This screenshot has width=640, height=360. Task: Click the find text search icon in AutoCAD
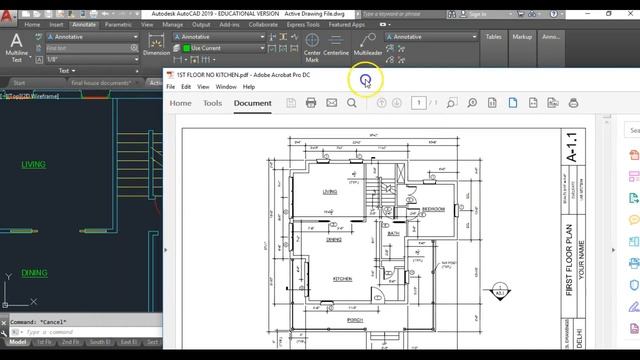pyautogui.click(x=134, y=48)
